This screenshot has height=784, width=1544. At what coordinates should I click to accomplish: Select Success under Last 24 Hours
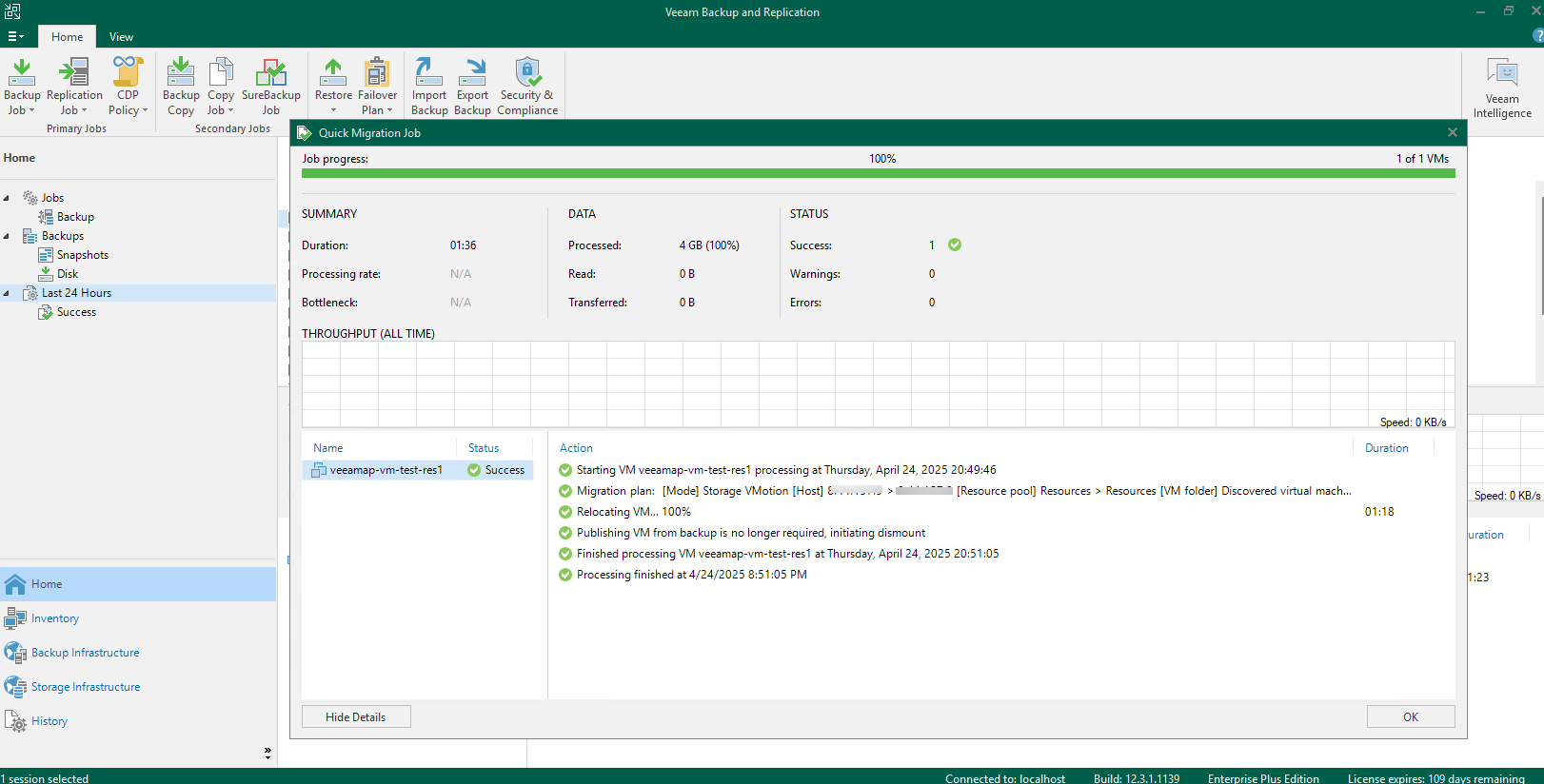click(x=76, y=312)
